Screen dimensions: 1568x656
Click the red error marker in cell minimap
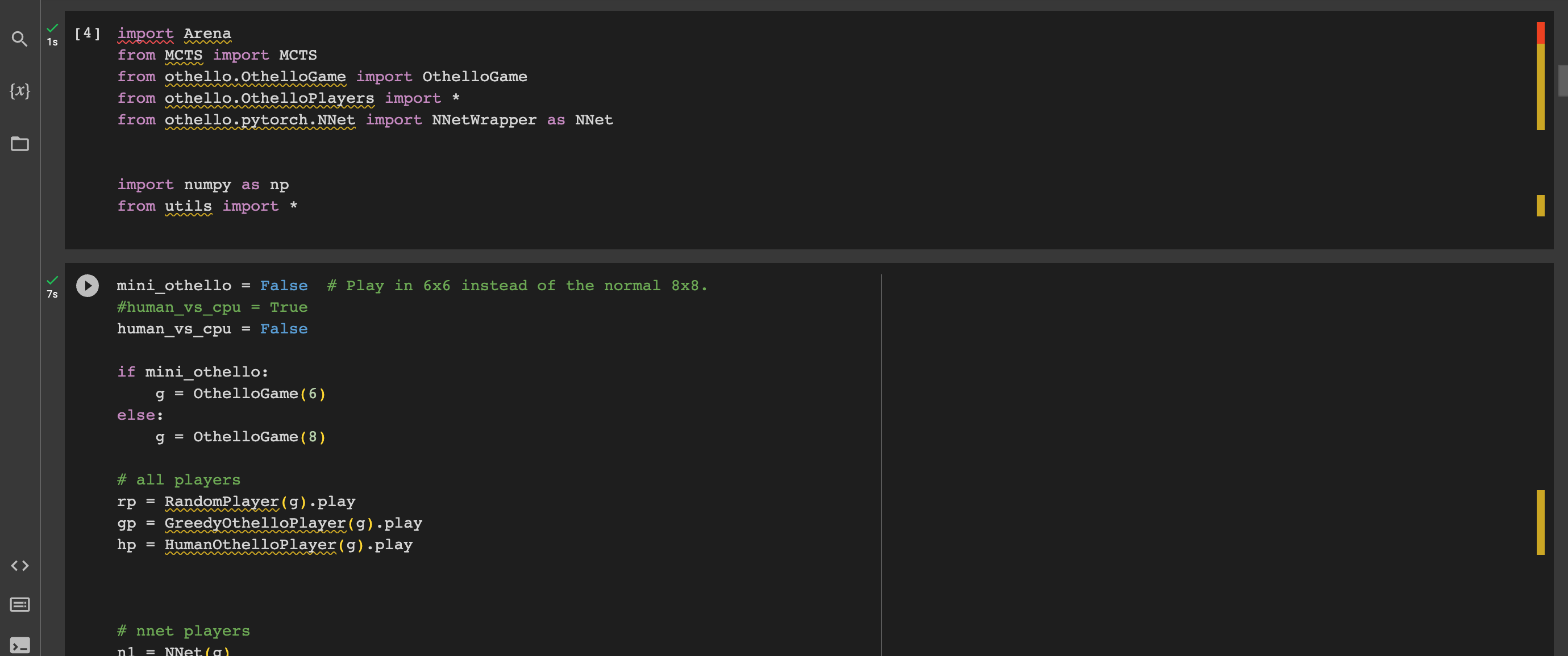pyautogui.click(x=1540, y=33)
